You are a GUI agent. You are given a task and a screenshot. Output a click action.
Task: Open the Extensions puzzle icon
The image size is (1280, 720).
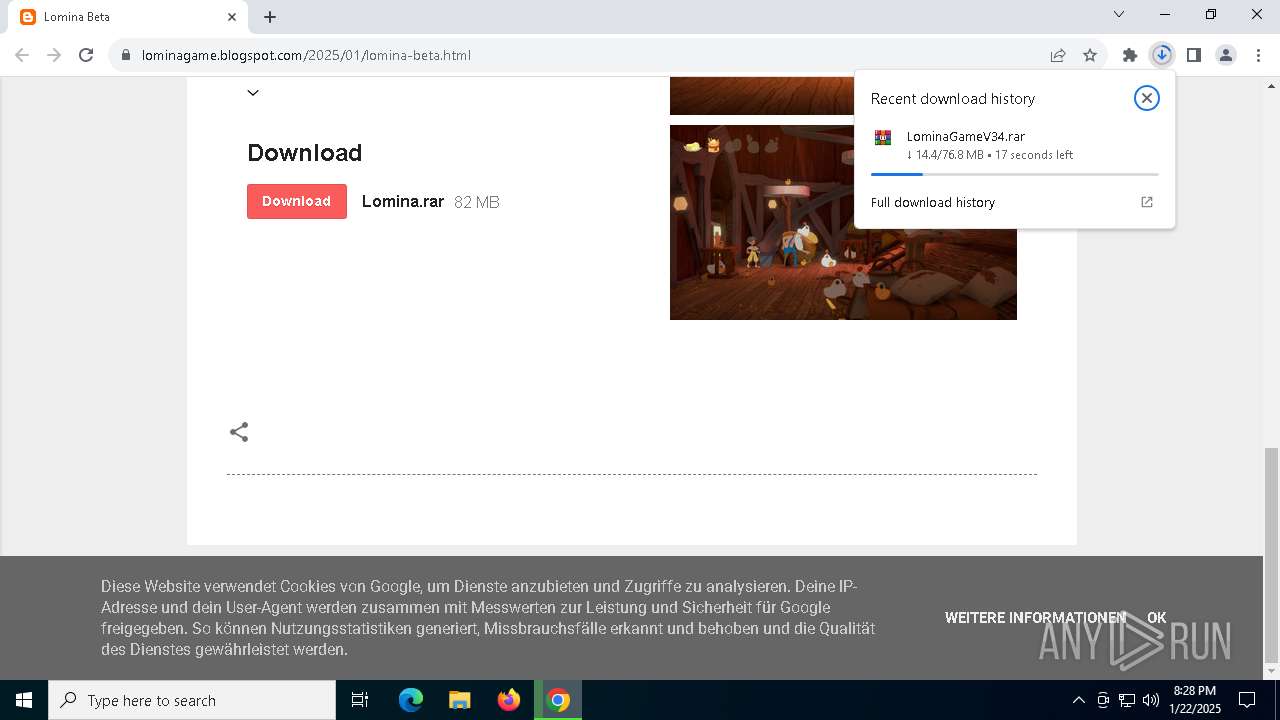[x=1130, y=55]
